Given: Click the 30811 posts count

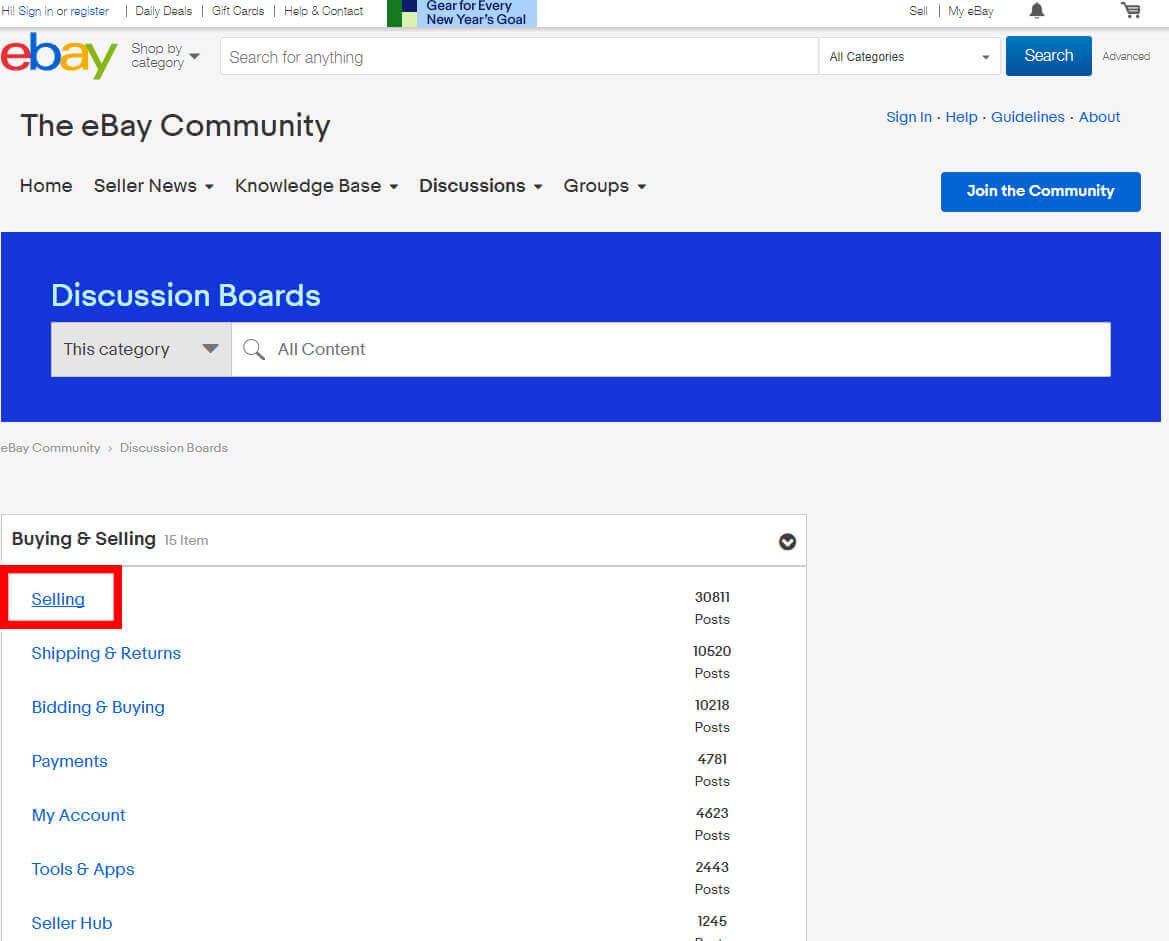Looking at the screenshot, I should 712,597.
